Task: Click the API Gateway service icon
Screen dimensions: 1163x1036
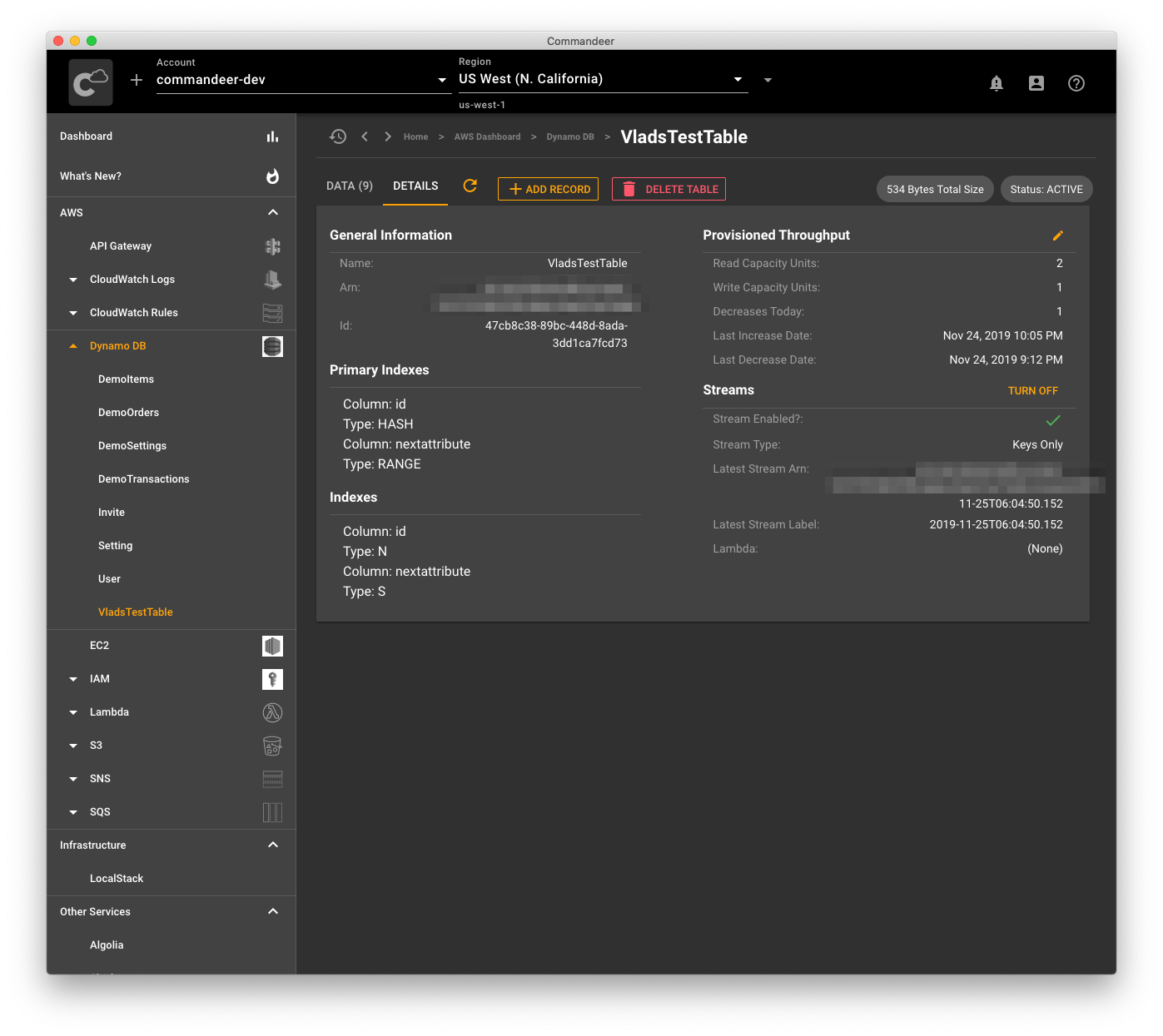Action: click(272, 246)
